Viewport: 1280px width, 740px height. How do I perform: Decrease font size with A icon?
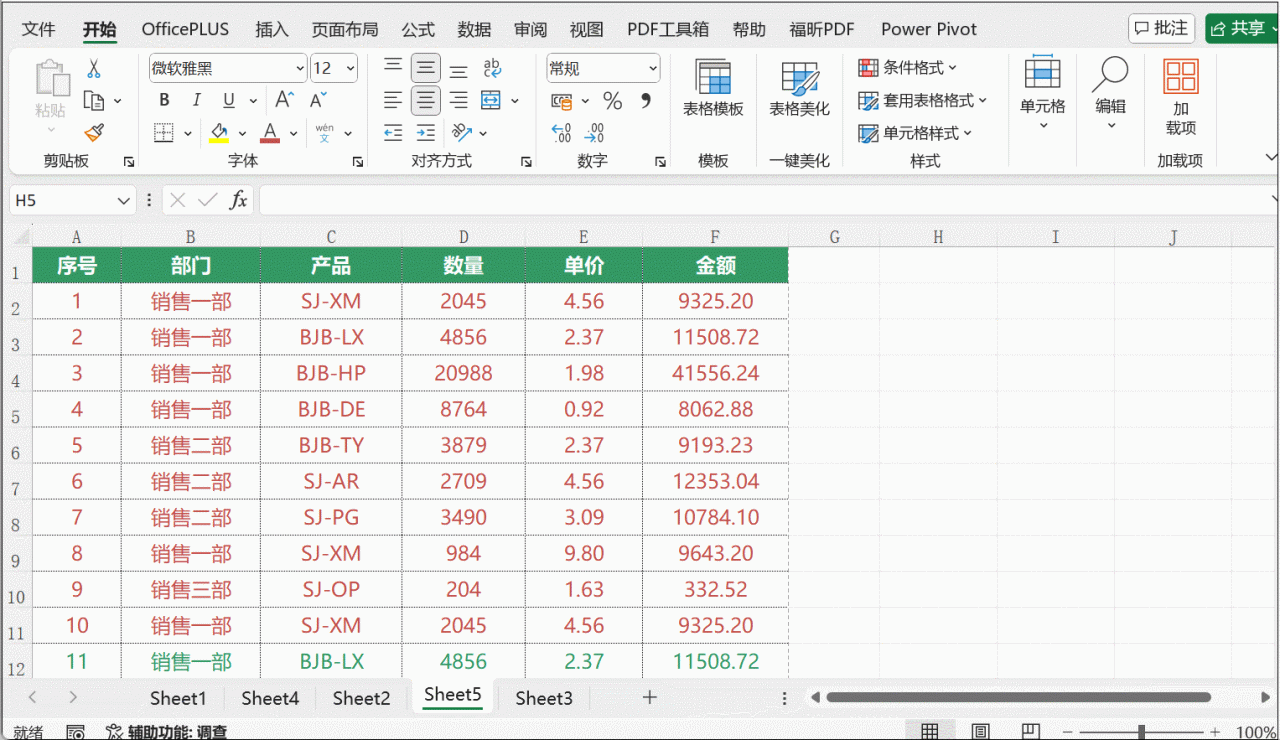point(318,100)
